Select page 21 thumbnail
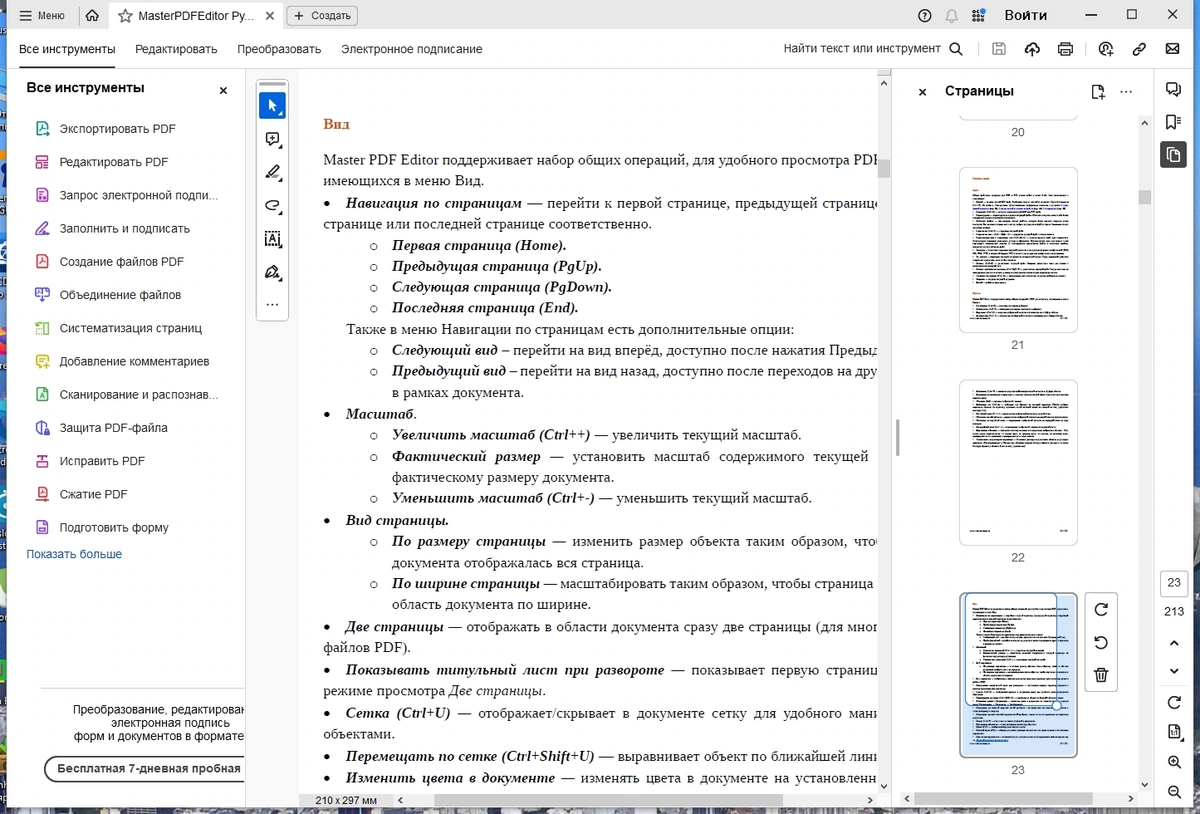This screenshot has height=814, width=1200. click(1018, 250)
